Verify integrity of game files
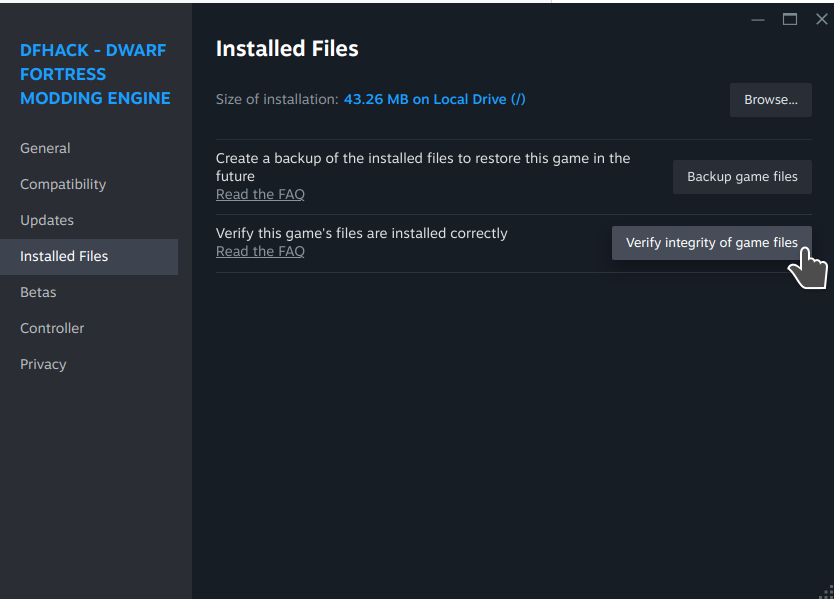Image resolution: width=834 pixels, height=599 pixels. point(711,242)
